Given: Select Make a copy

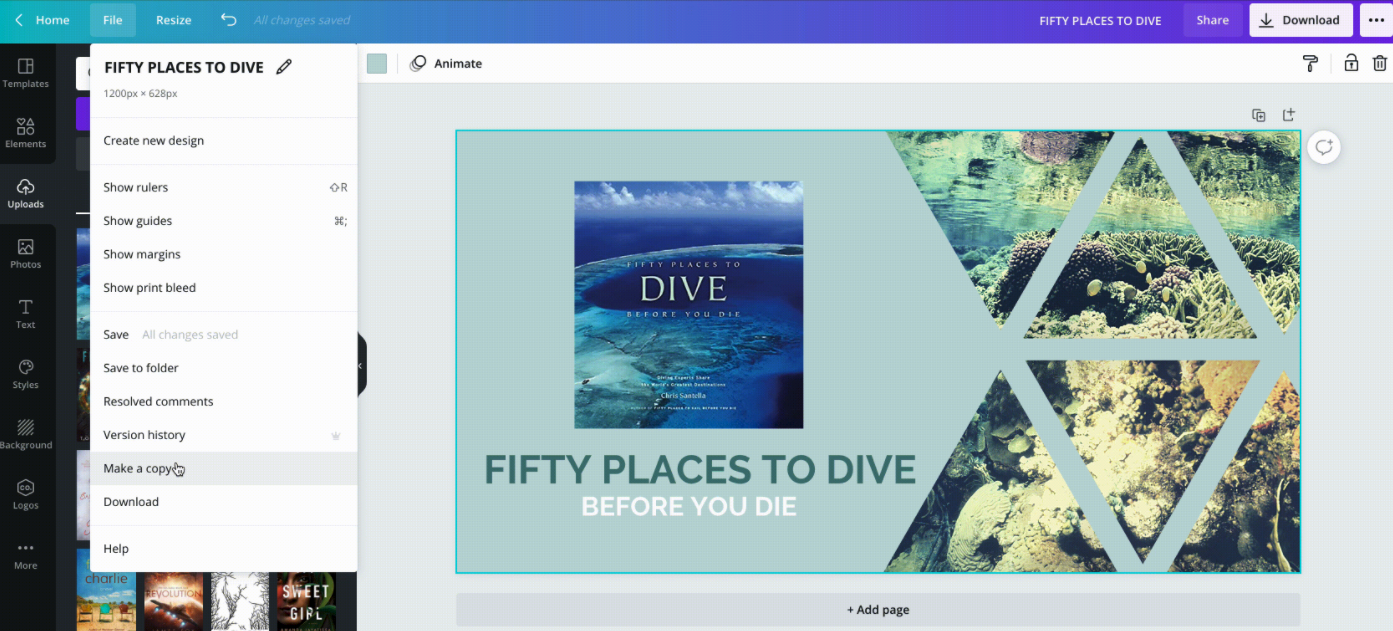Looking at the screenshot, I should click(x=224, y=469).
